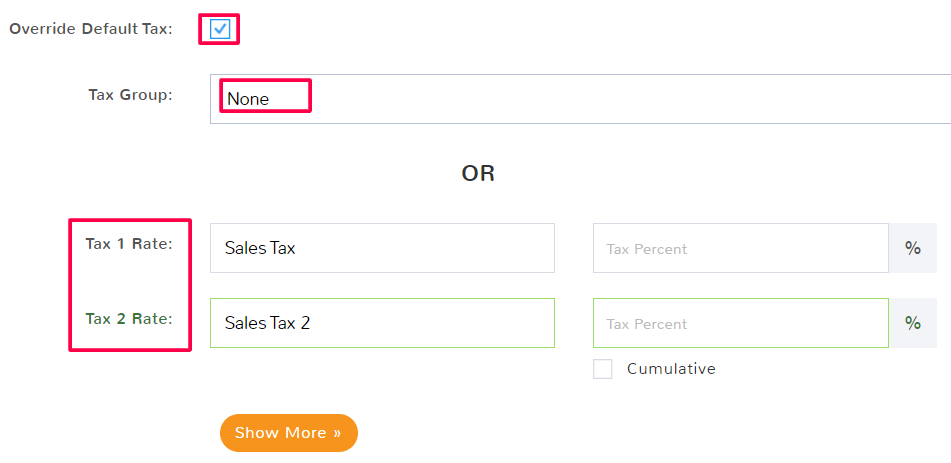This screenshot has height=463, width=951.
Task: Click the Tax Group label text
Action: tap(130, 95)
